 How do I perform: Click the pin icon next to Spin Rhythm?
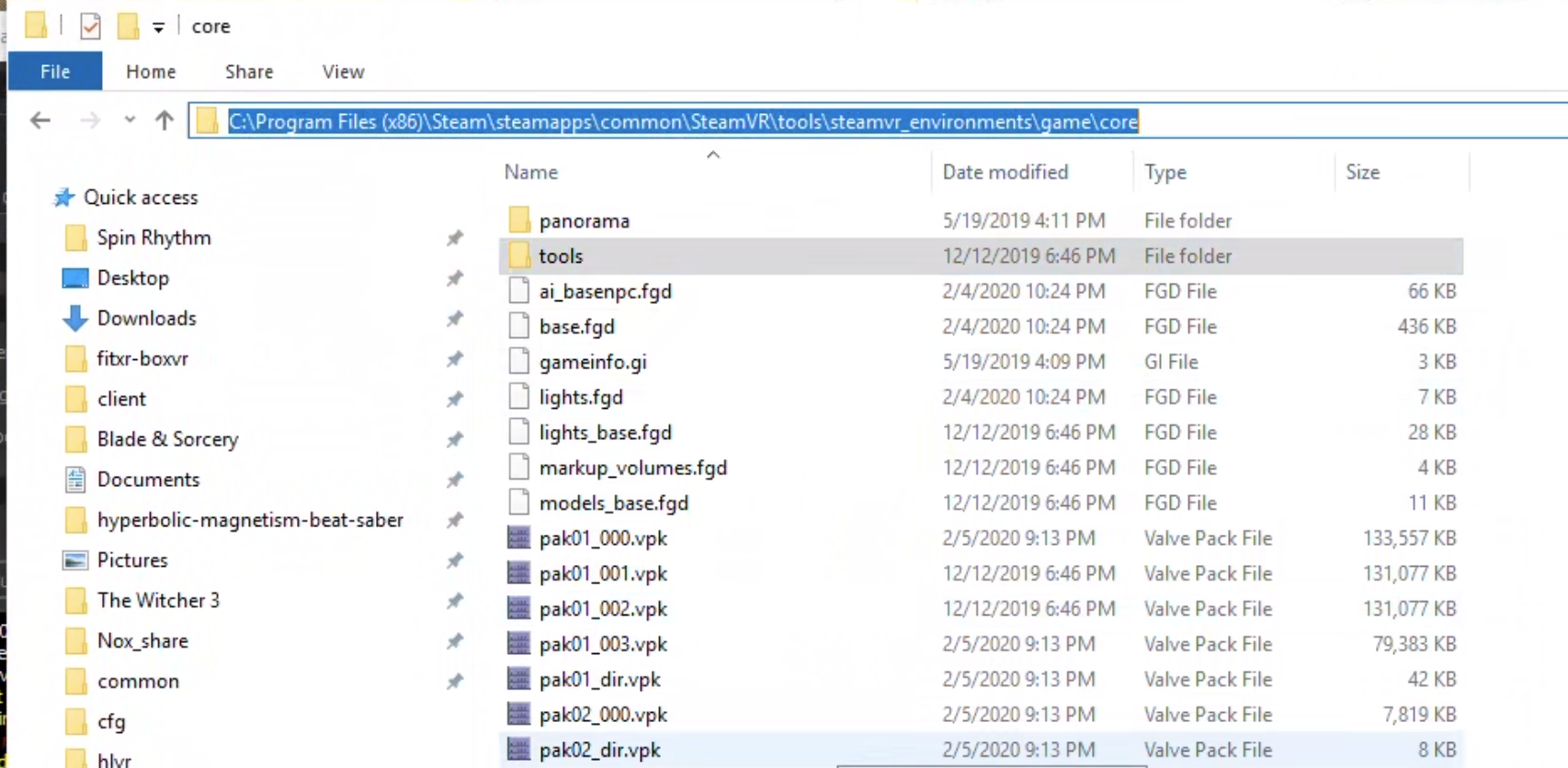(455, 238)
